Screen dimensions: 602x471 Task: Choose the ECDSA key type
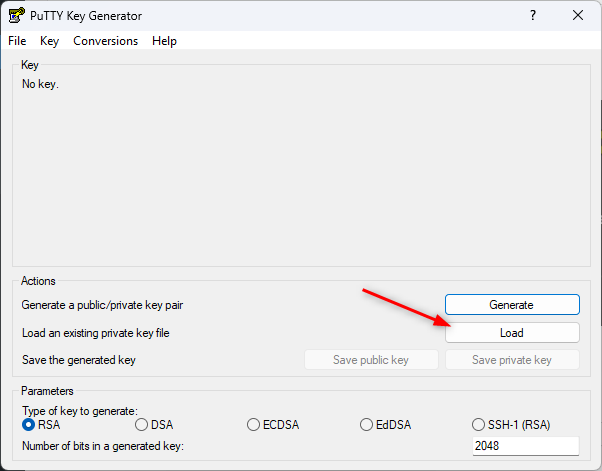tap(273, 425)
